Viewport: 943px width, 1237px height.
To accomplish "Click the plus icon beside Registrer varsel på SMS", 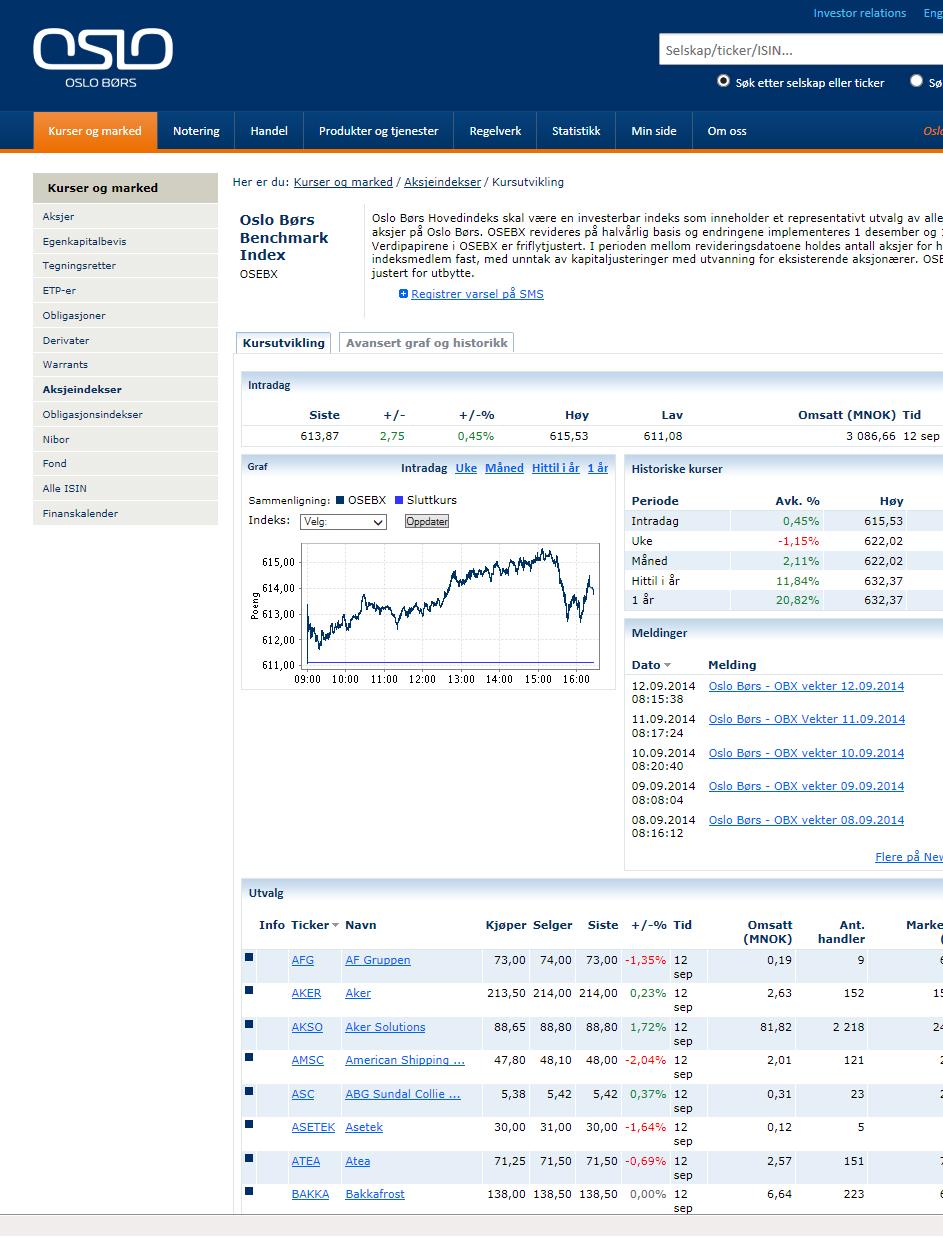I will click(403, 294).
